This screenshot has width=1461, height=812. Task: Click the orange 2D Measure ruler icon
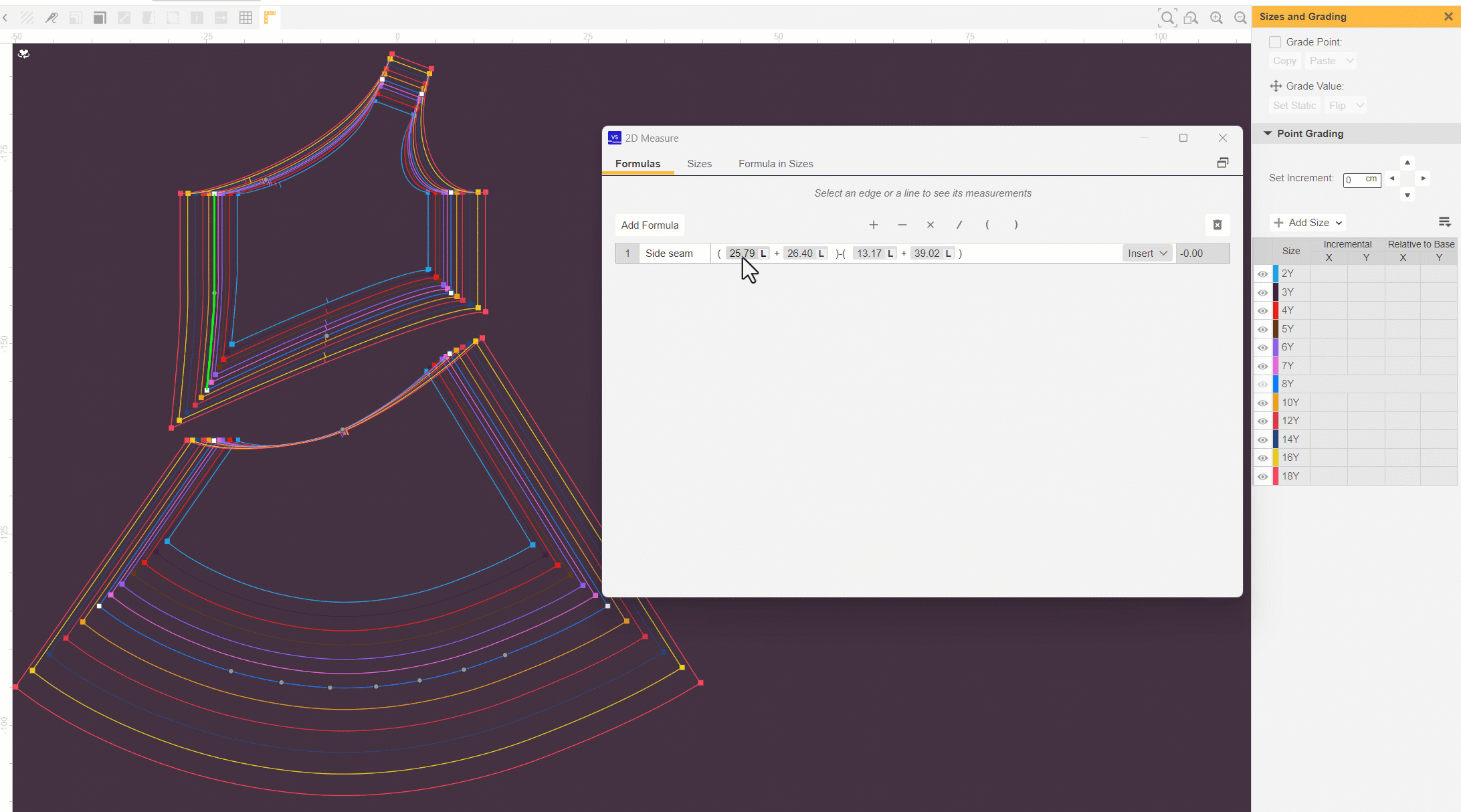pyautogui.click(x=270, y=18)
